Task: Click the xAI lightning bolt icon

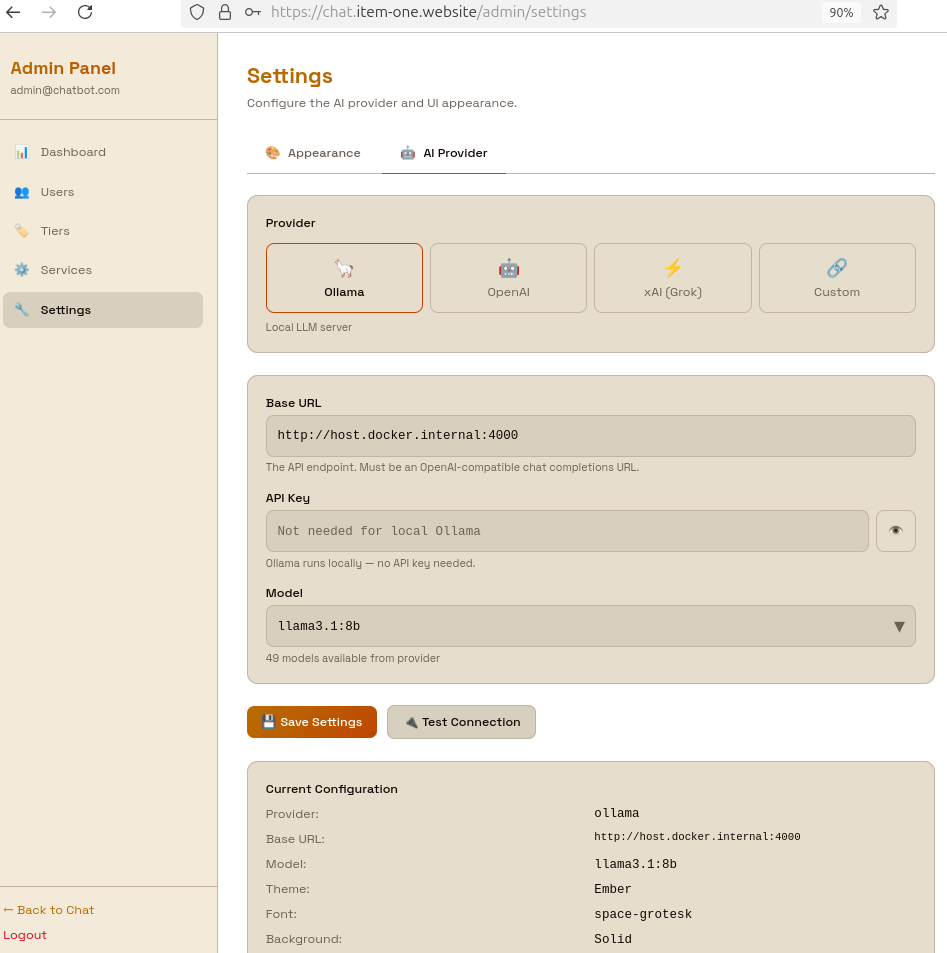Action: 673,268
